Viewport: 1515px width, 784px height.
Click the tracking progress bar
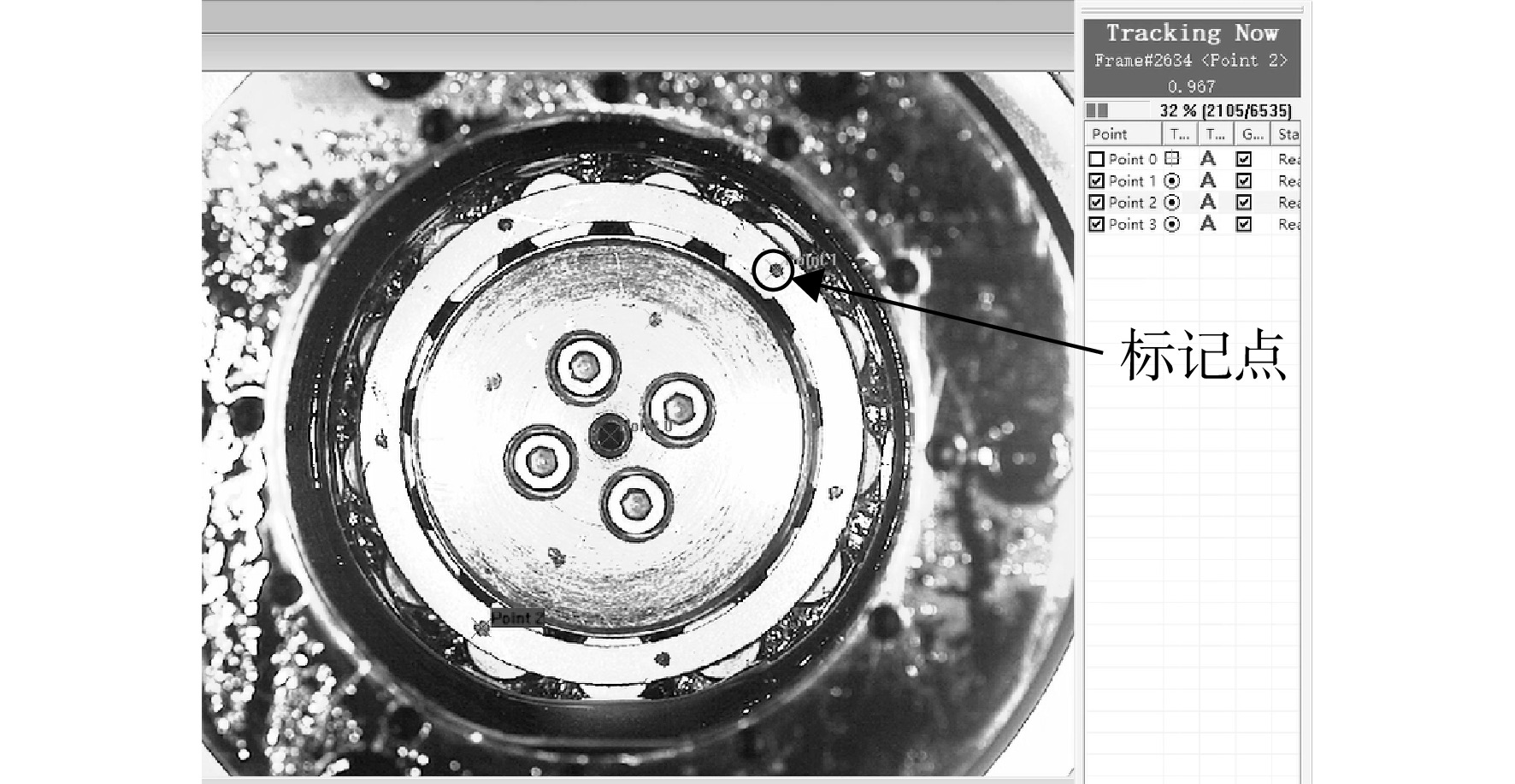(1117, 110)
